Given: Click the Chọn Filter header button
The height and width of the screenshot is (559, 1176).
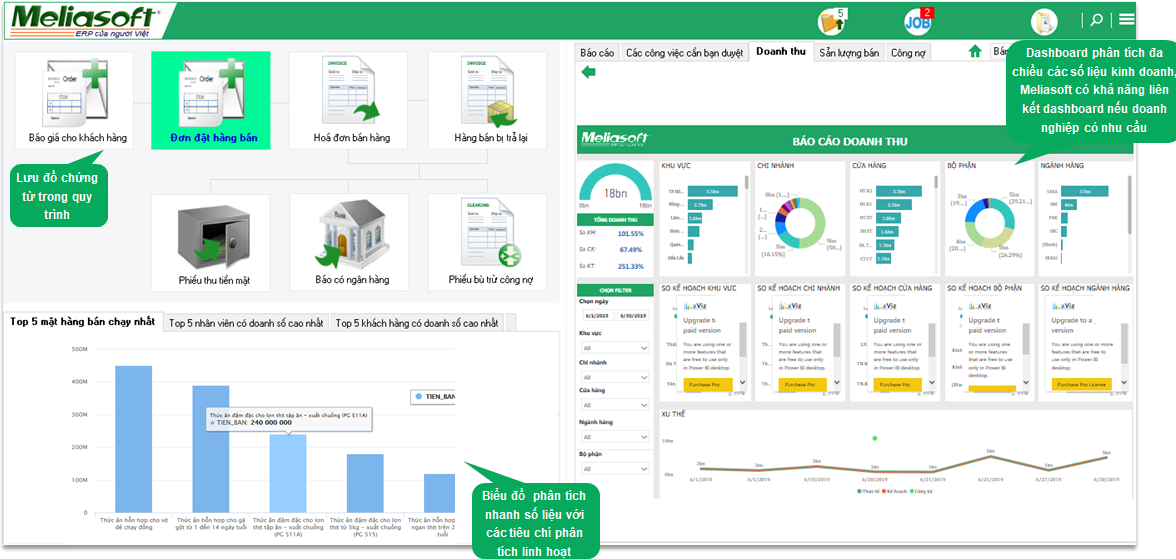Looking at the screenshot, I should pyautogui.click(x=614, y=289).
